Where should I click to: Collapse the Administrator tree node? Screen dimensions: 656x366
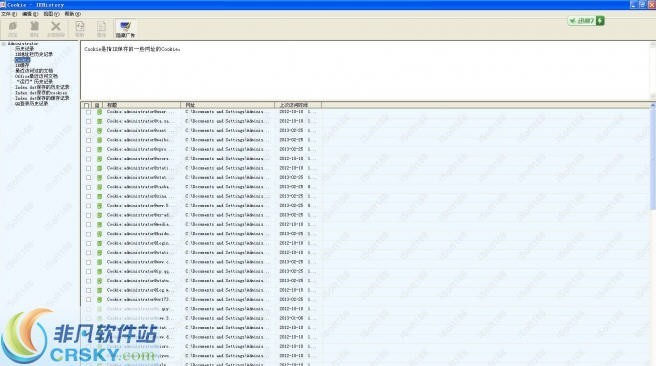tap(3, 44)
